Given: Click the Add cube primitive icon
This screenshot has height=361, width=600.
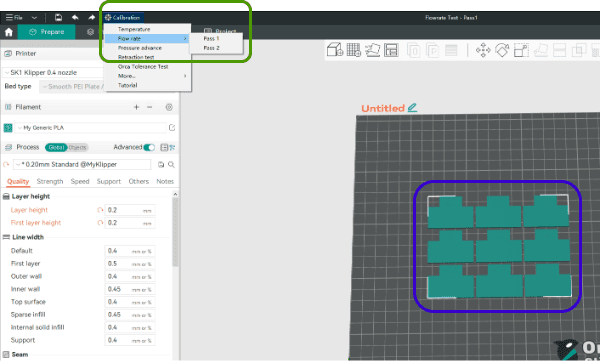Looking at the screenshot, I should click(x=335, y=50).
